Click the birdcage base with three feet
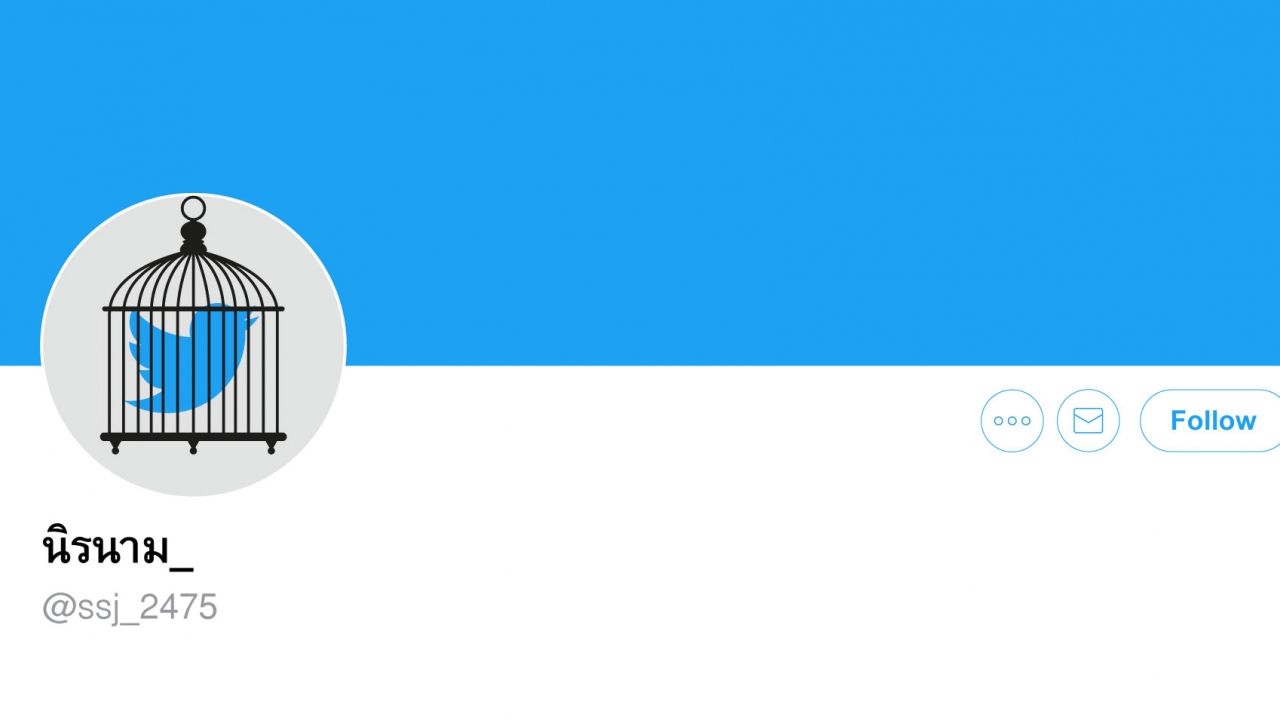 point(193,441)
